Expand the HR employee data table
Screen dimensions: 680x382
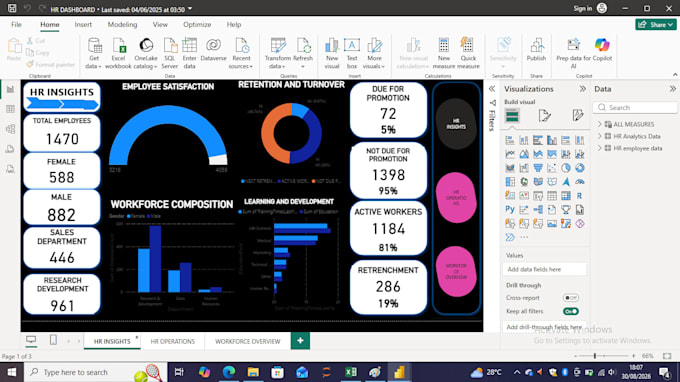[599, 148]
